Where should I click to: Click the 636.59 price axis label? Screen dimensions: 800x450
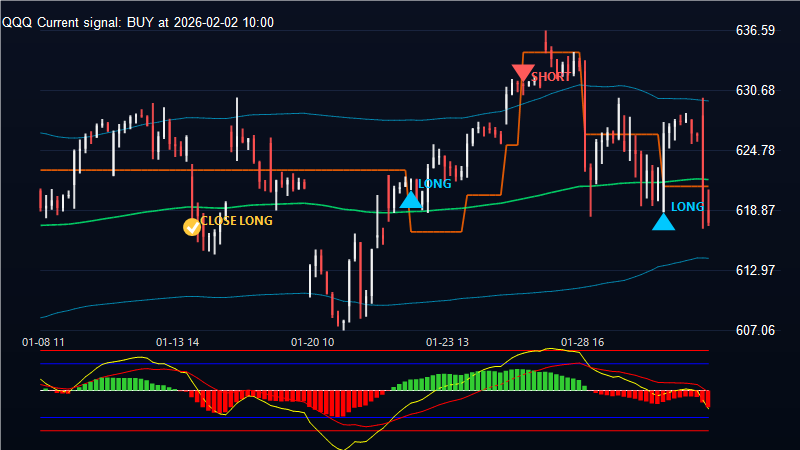click(x=755, y=31)
